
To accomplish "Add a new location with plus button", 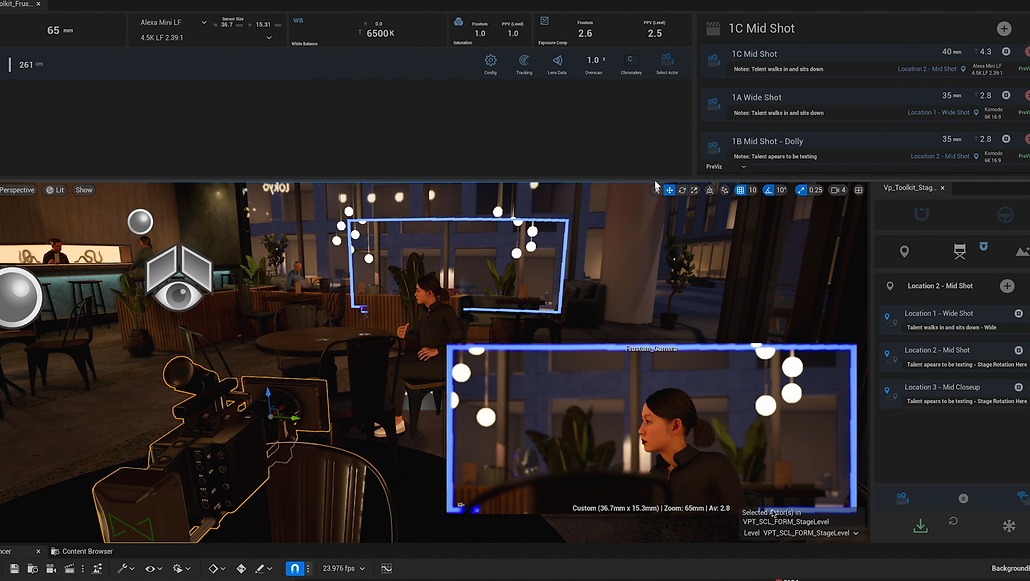I will point(1007,286).
